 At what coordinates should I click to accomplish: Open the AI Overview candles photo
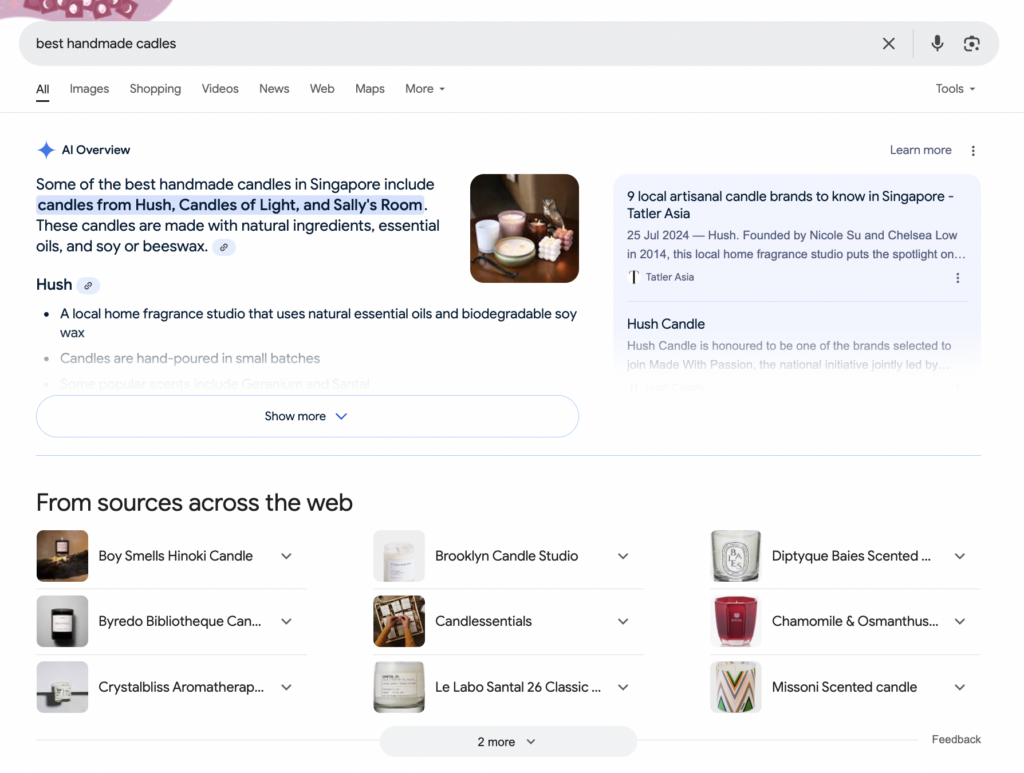(524, 229)
